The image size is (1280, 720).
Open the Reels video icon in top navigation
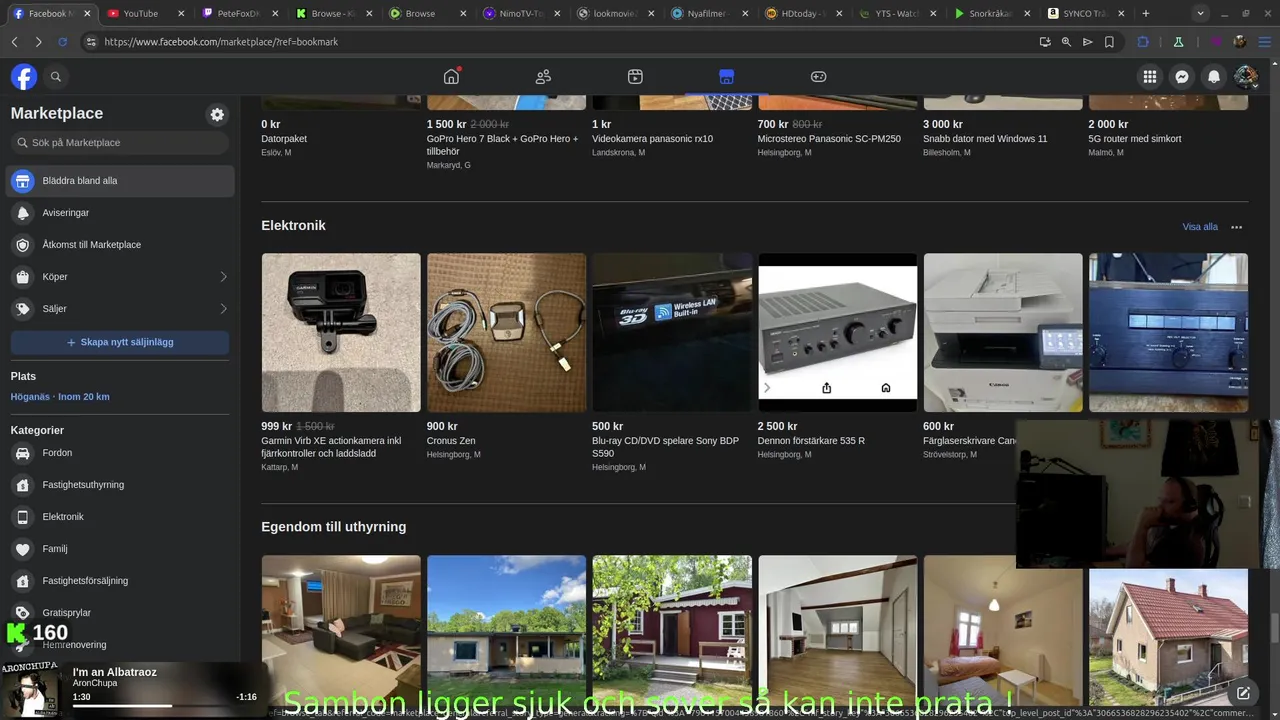[635, 77]
